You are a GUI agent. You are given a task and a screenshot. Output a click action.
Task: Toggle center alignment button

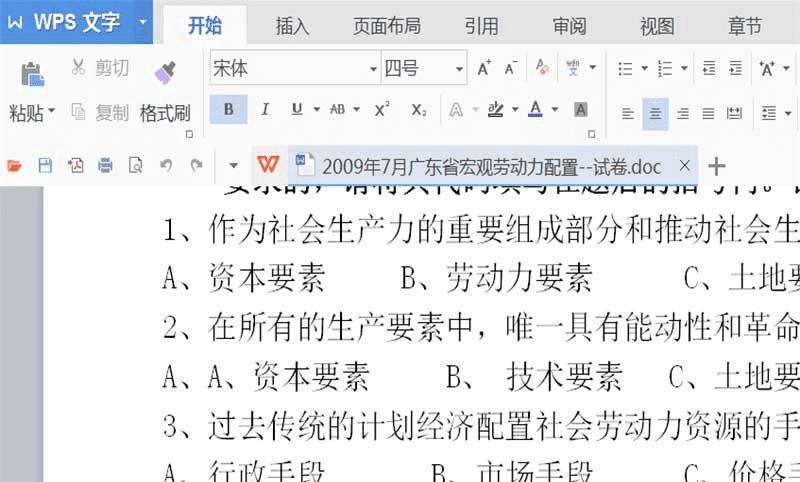click(x=655, y=113)
